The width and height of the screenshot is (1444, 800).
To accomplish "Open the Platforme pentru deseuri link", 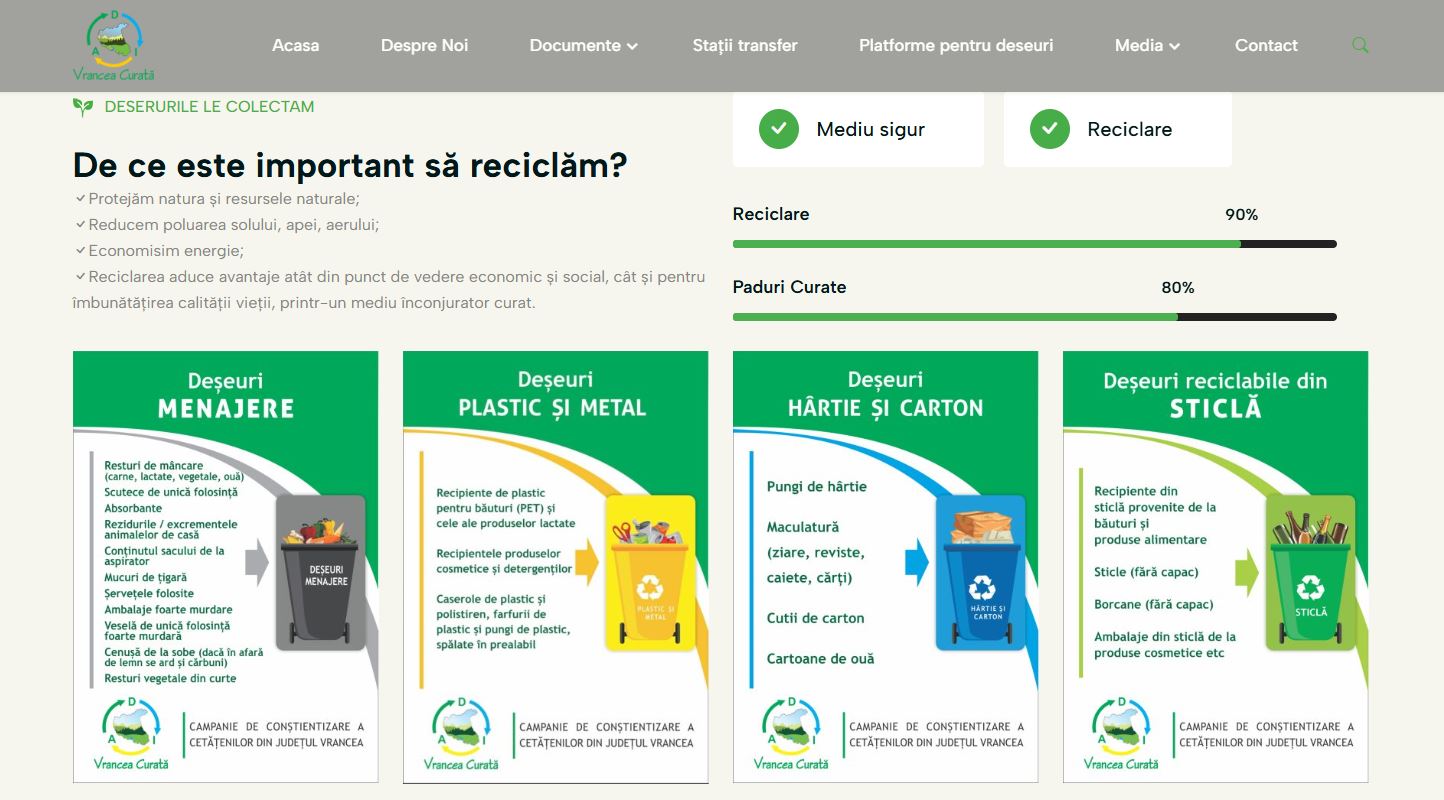I will (x=956, y=46).
